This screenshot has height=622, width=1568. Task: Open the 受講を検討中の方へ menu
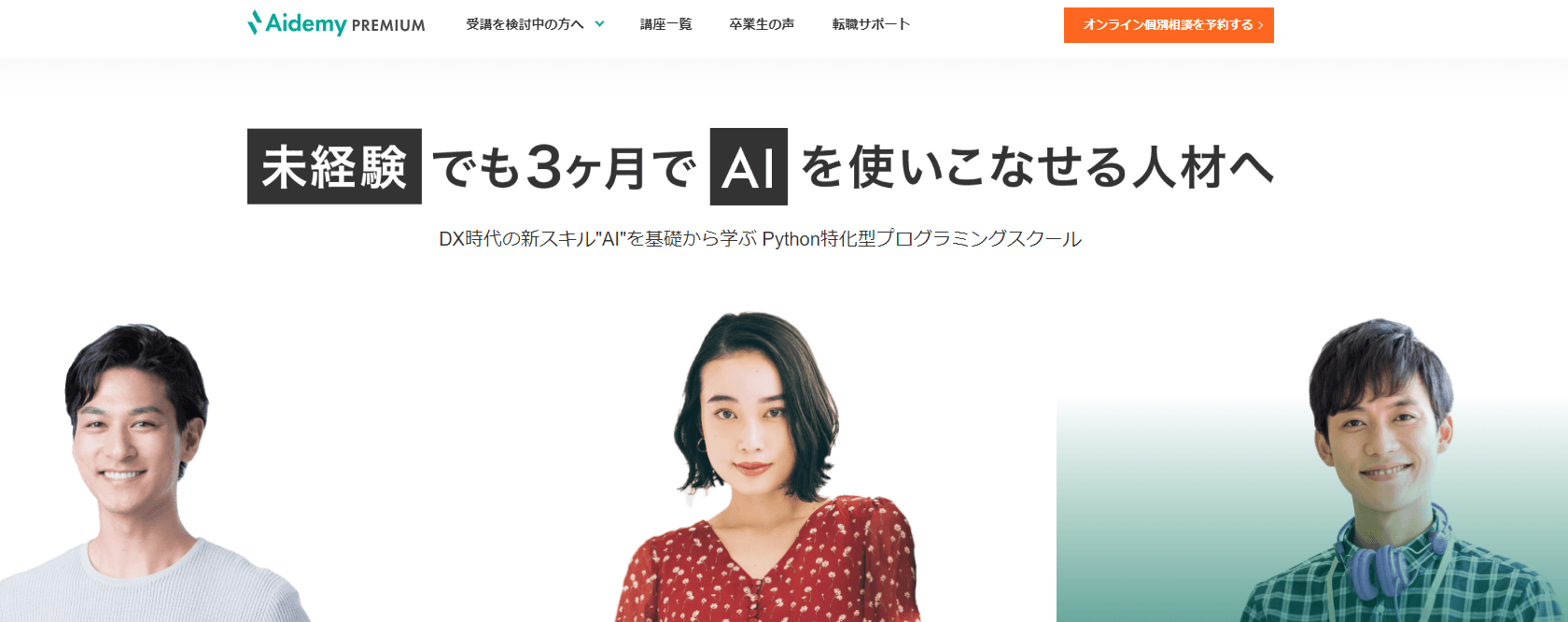click(x=525, y=24)
